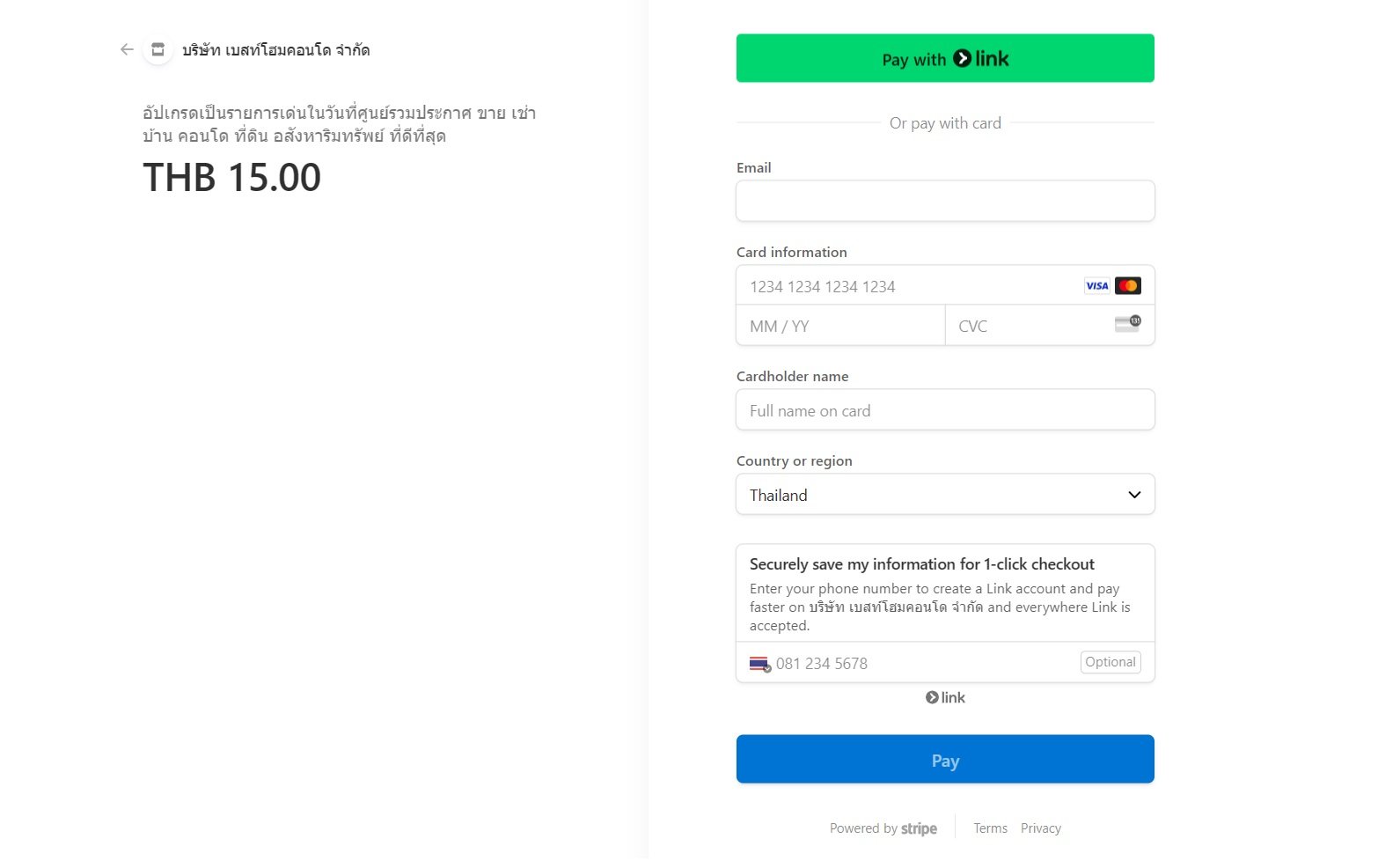1400x861 pixels.
Task: Click the merchant store icon
Action: click(x=158, y=50)
